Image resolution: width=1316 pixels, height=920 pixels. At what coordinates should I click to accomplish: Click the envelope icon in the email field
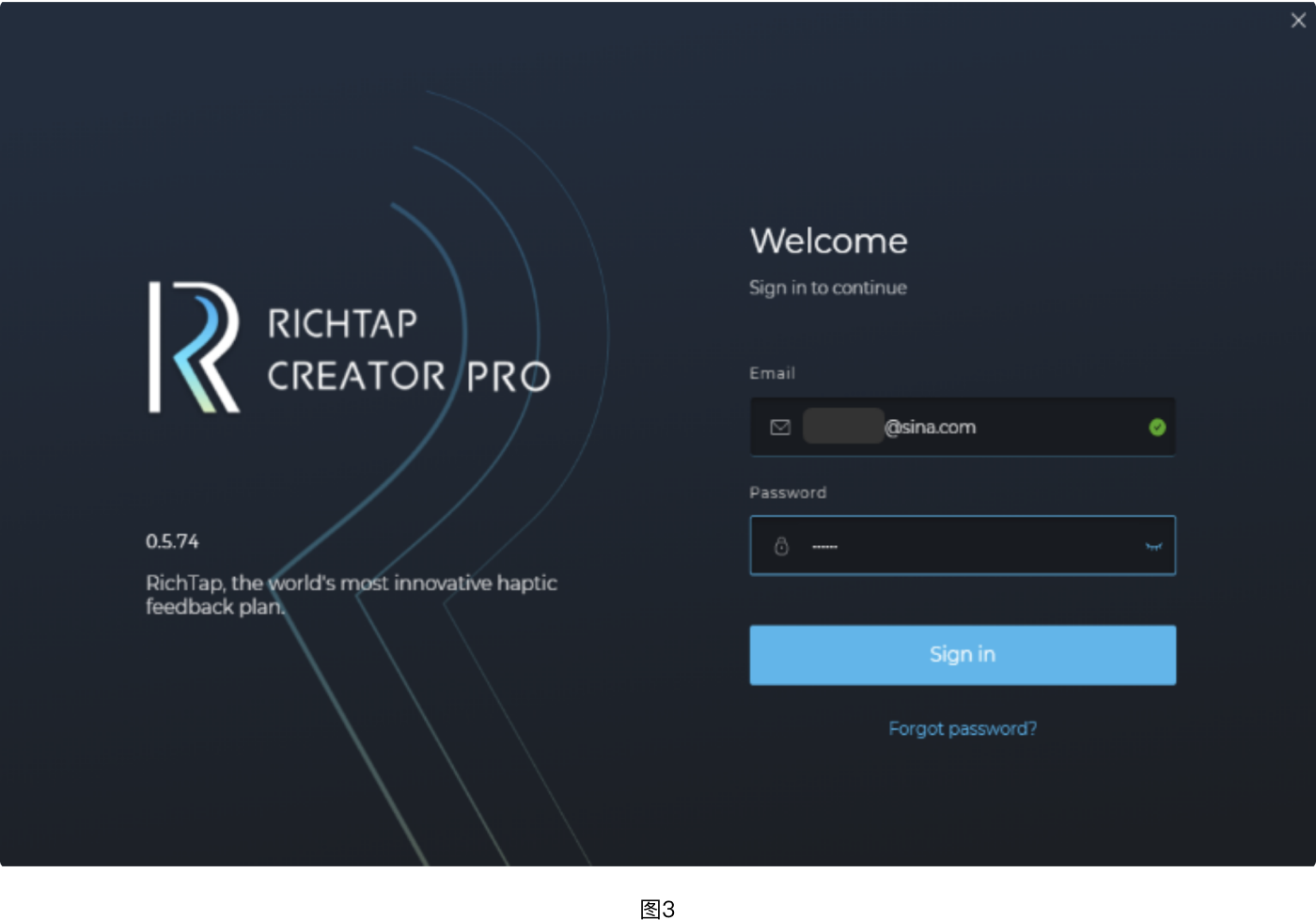(781, 427)
